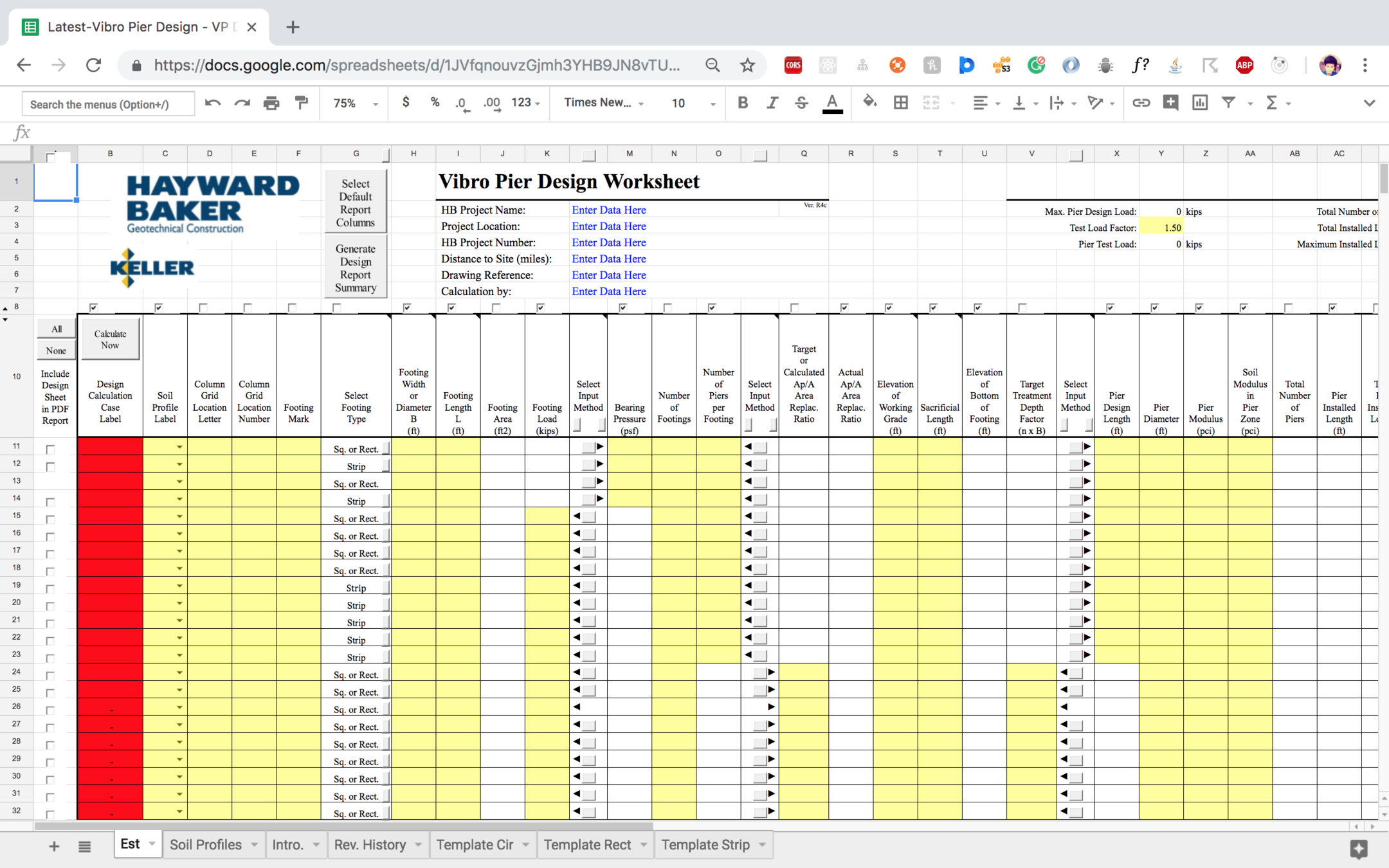The height and width of the screenshot is (868, 1389).
Task: Click the create filter icon
Action: point(1228,103)
